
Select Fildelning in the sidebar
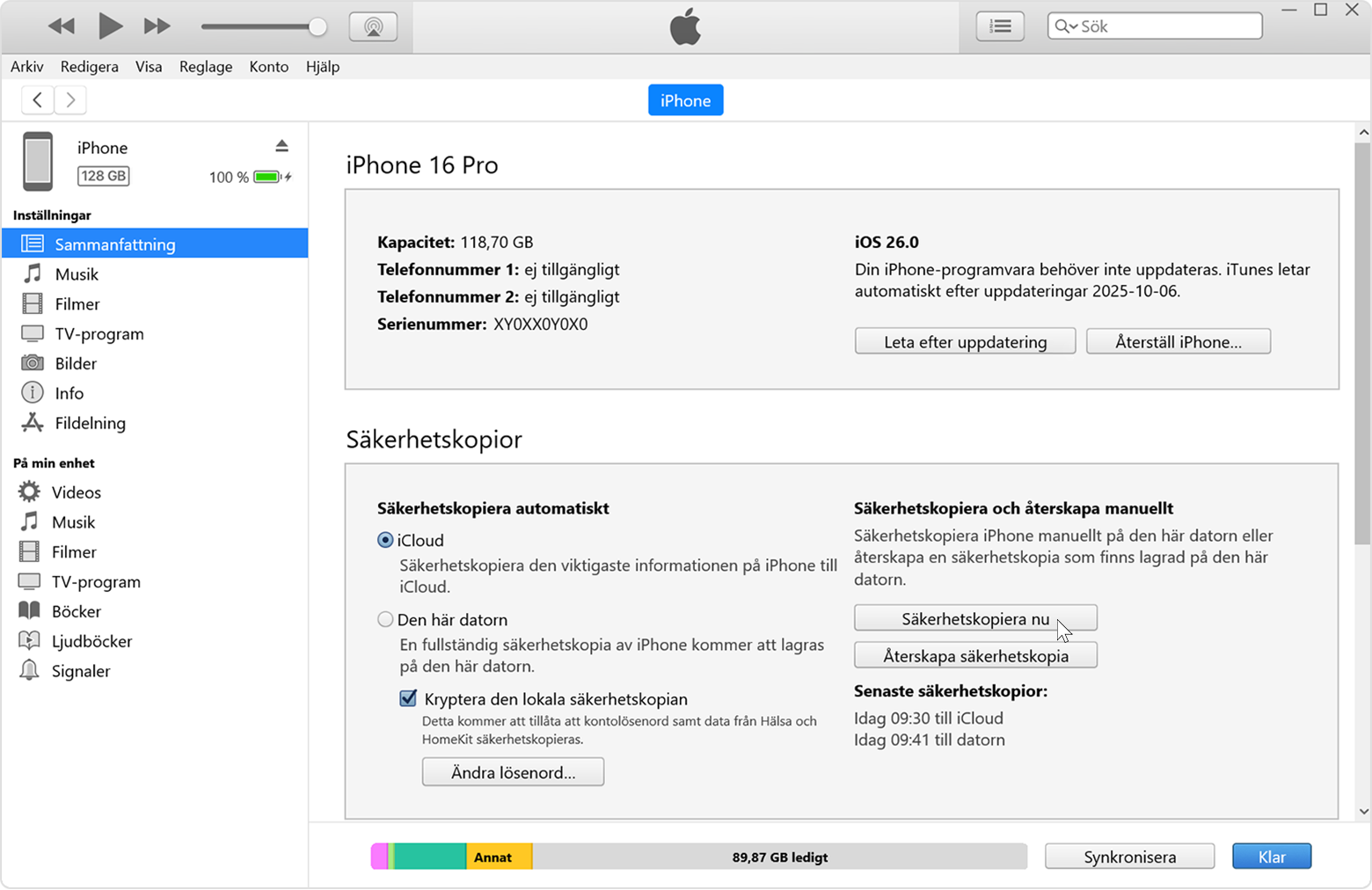tap(89, 423)
